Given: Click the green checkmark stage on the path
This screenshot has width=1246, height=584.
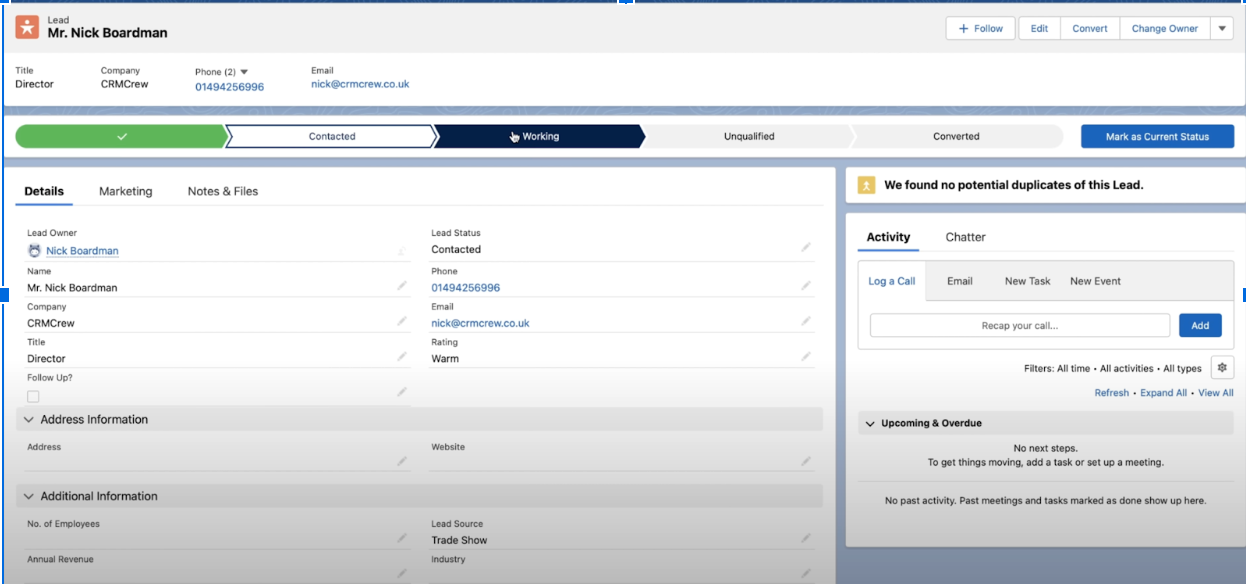Looking at the screenshot, I should (x=122, y=136).
